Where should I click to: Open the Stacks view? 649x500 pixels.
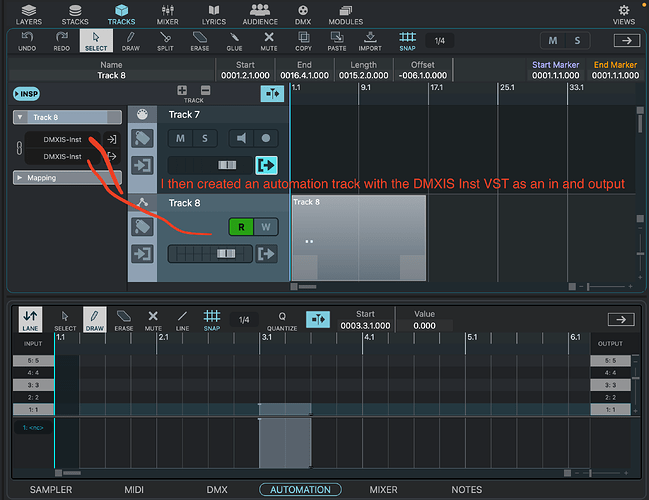click(75, 14)
